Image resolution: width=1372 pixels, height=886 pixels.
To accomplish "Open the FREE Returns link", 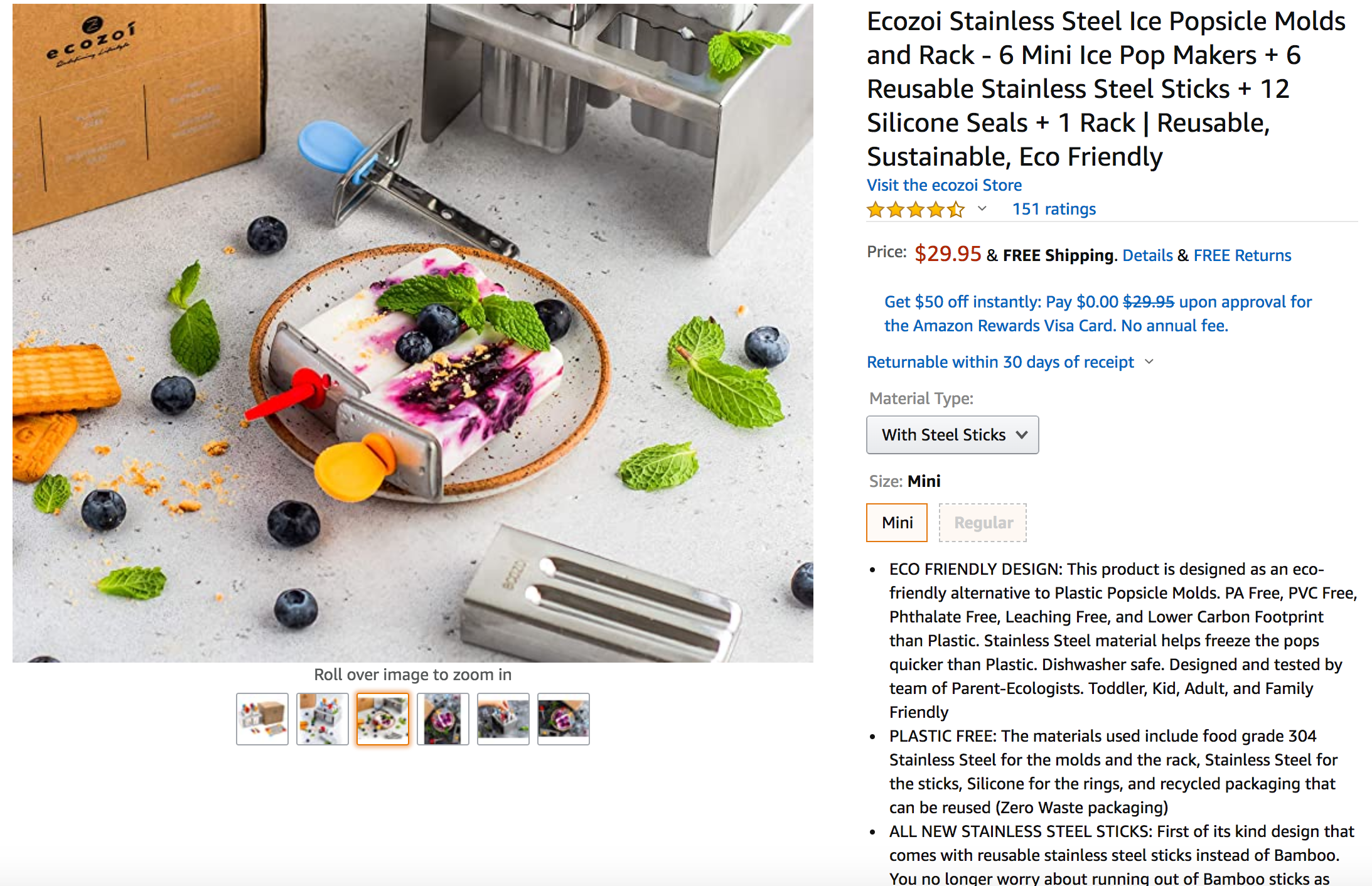I will 1242,255.
